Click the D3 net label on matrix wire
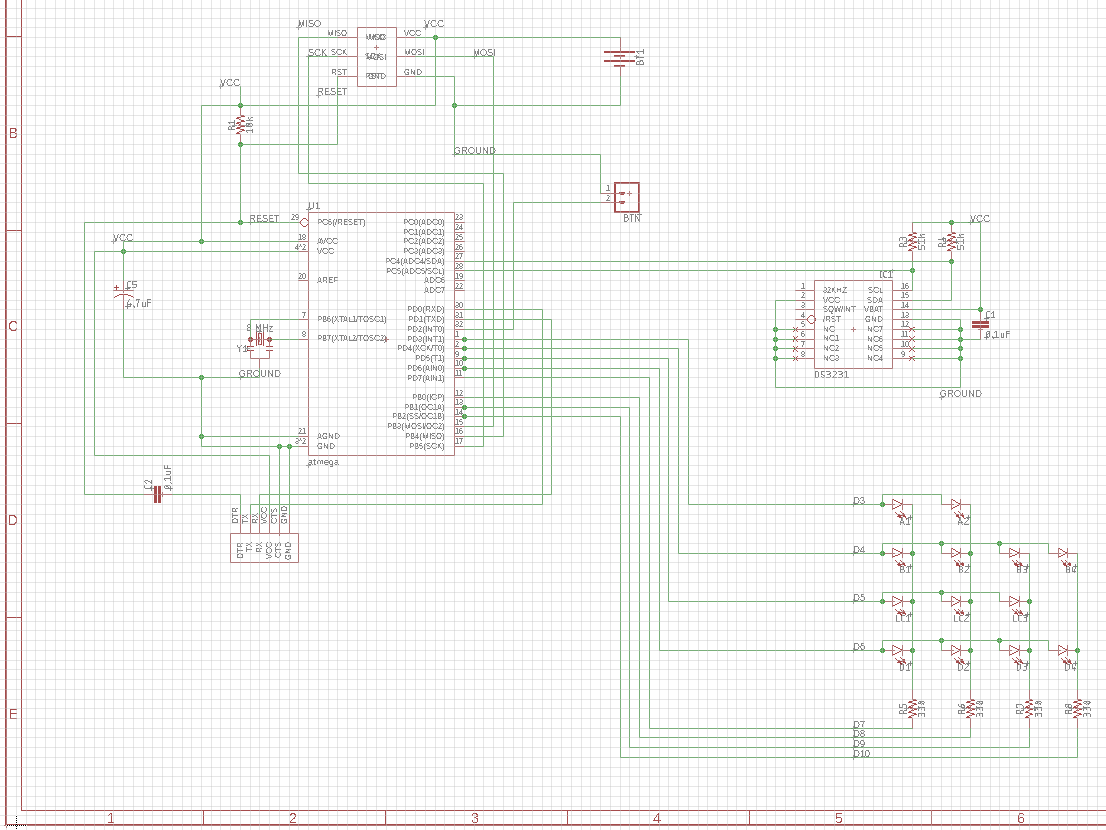1106x830 pixels. click(858, 501)
